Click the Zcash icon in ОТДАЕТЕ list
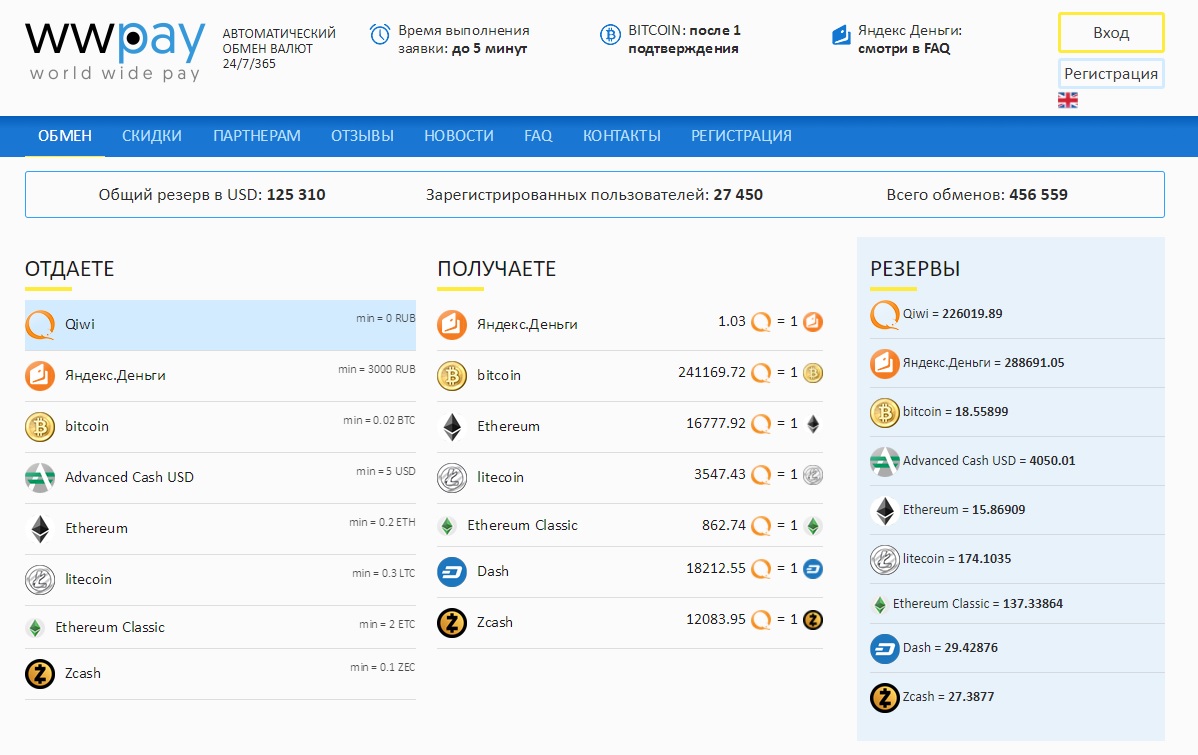Screen dimensions: 1198x755 coord(40,674)
